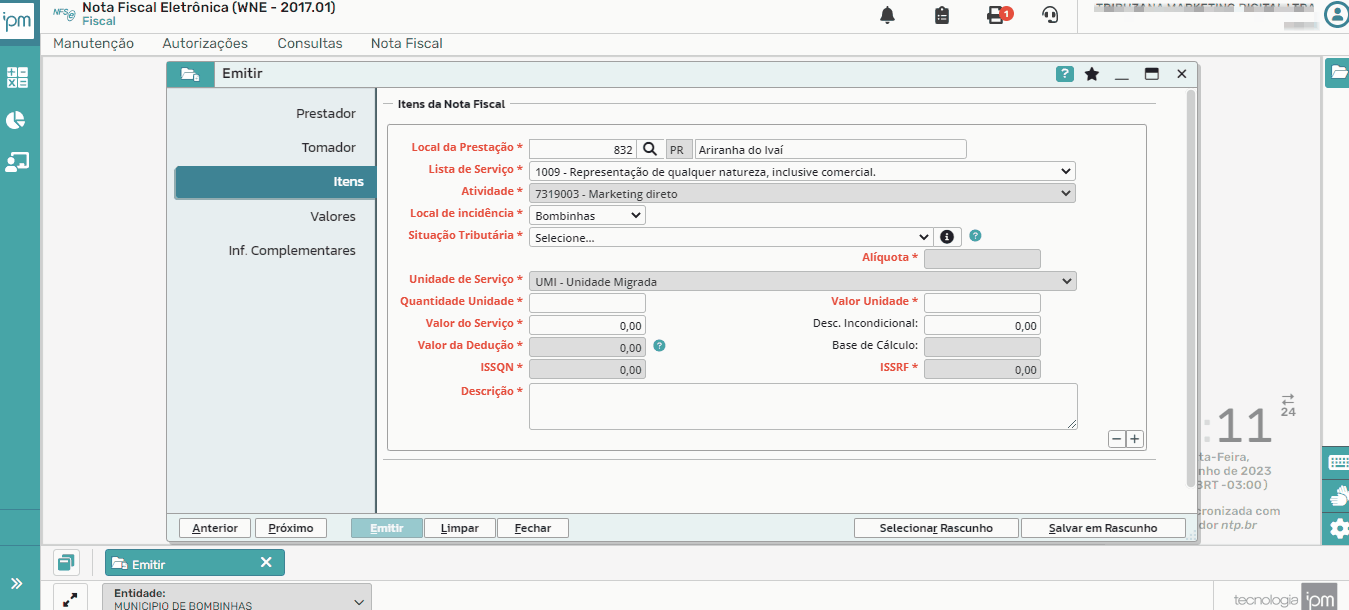This screenshot has height=610, width=1349.
Task: Switch to the Prestador tab
Action: 326,113
